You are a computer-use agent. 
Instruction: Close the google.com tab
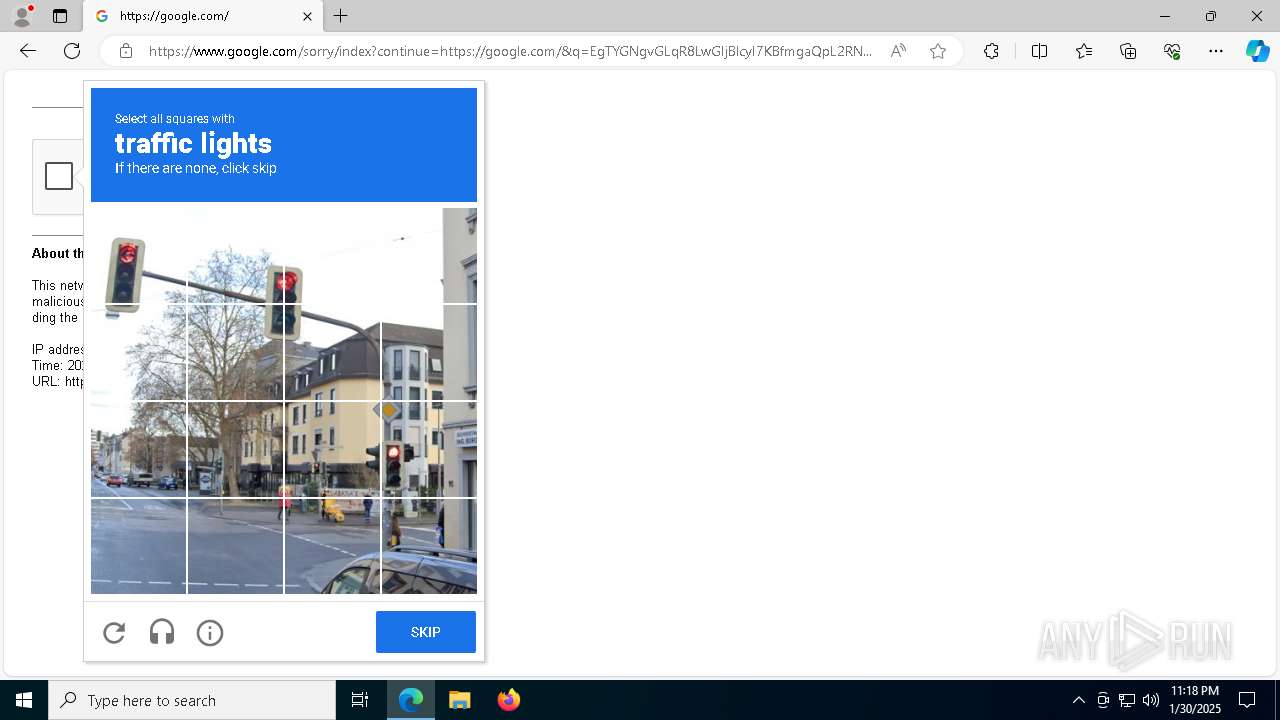[x=307, y=16]
